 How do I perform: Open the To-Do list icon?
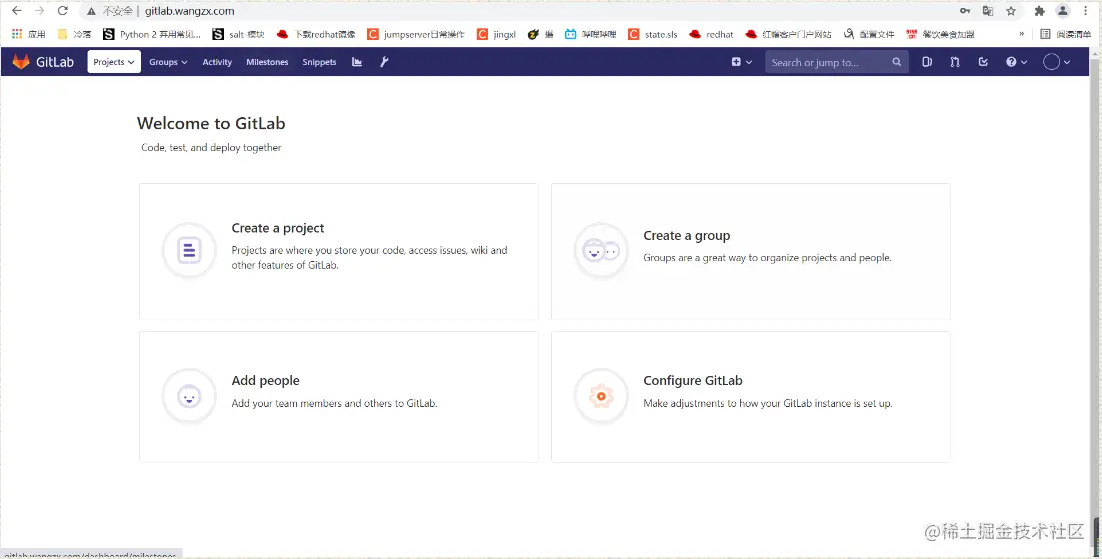pyautogui.click(x=983, y=62)
